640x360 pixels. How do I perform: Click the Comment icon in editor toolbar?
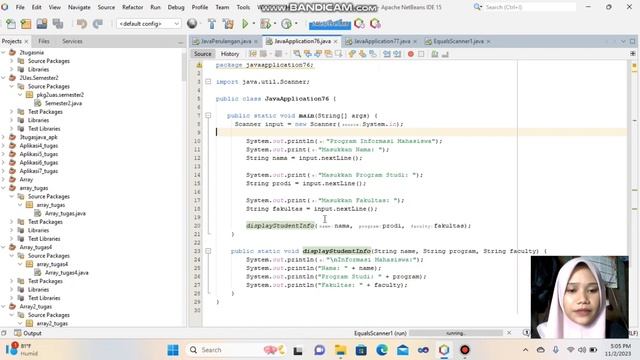pyautogui.click(x=435, y=54)
